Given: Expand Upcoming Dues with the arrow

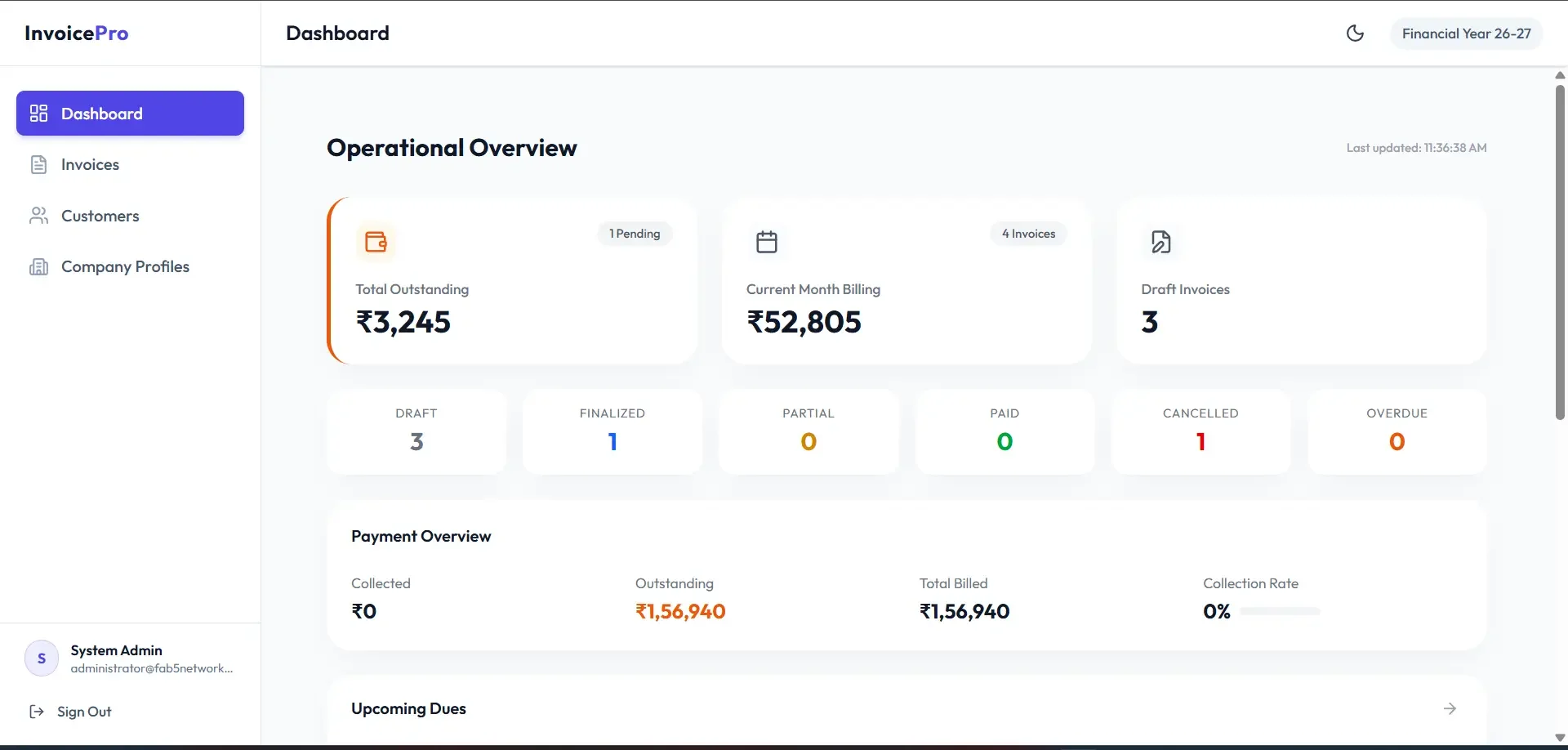Looking at the screenshot, I should pos(1450,708).
